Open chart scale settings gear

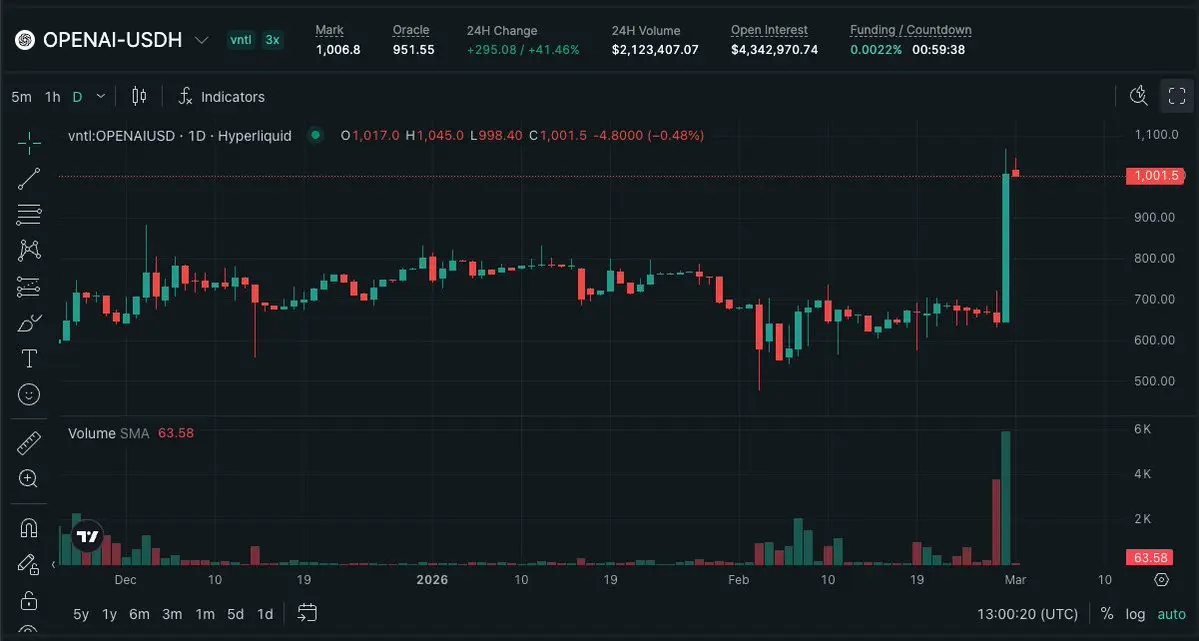pyautogui.click(x=1162, y=580)
